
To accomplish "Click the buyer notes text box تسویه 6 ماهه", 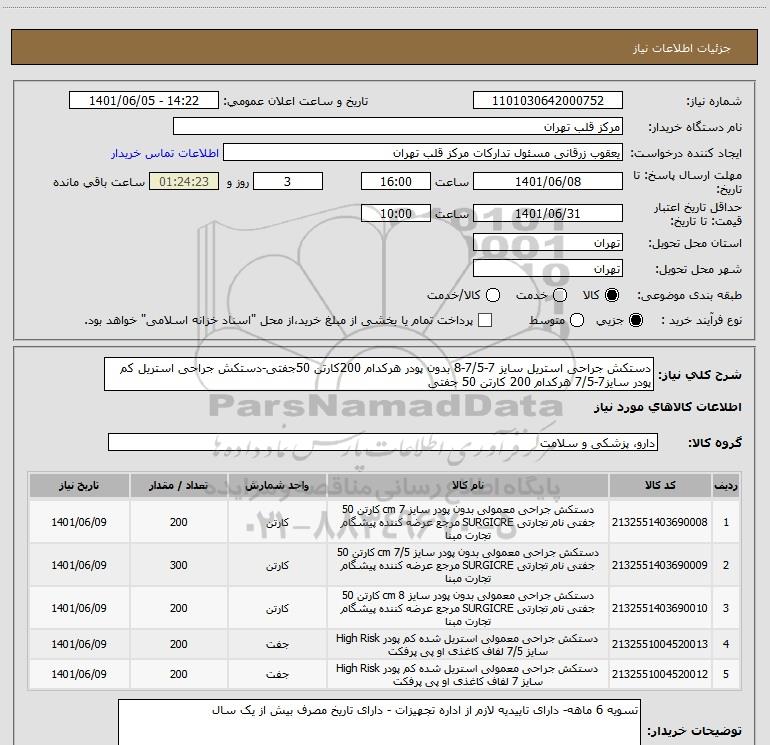I will [x=379, y=722].
